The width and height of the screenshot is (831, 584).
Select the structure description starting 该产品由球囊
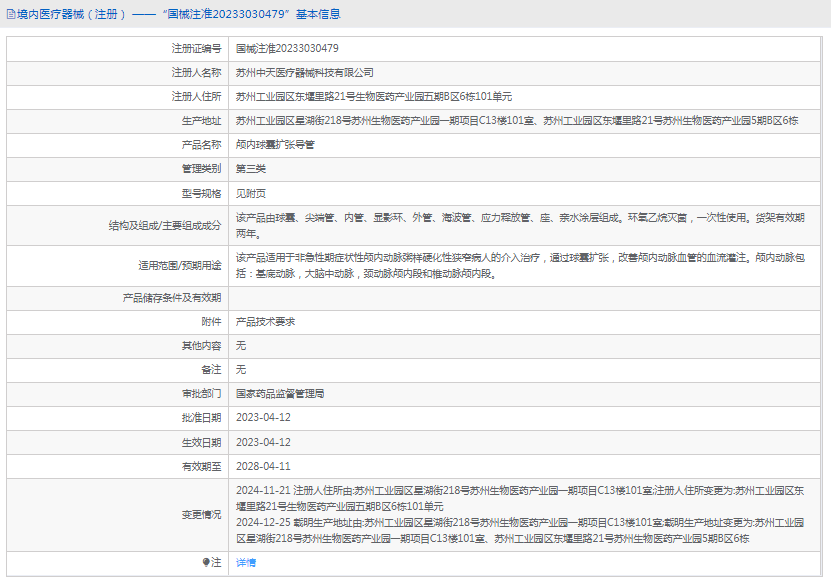coord(520,226)
